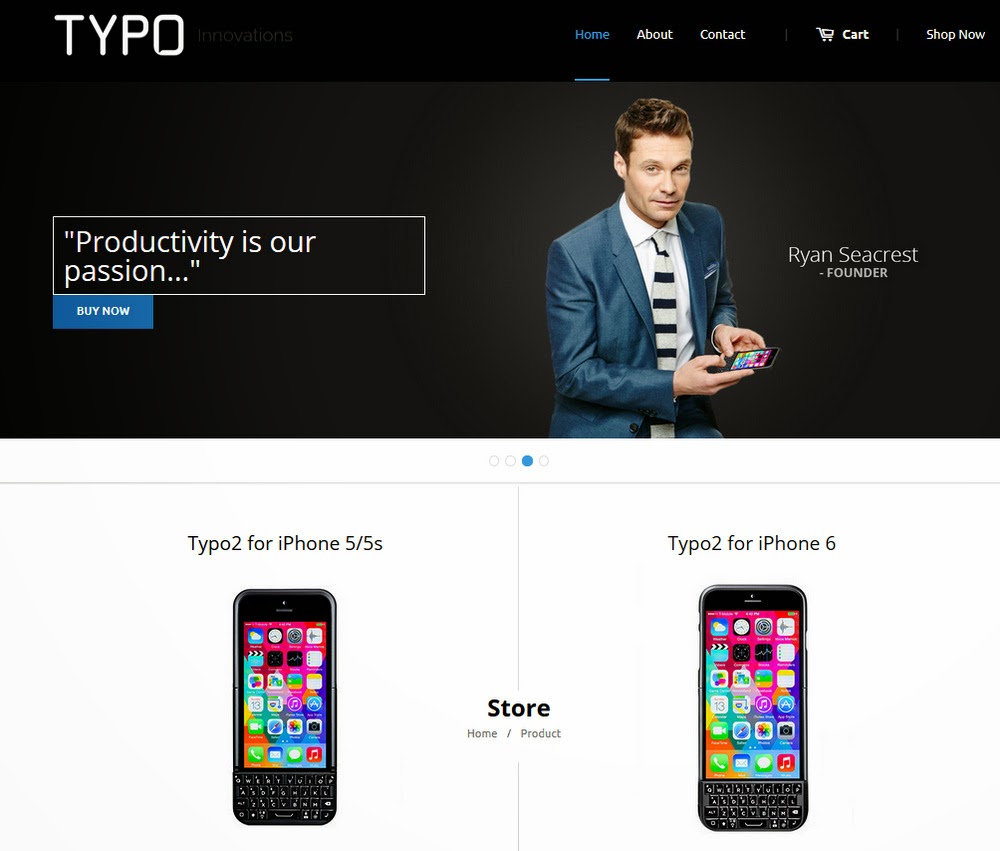Click the iPhone 5/5s keyboard case image
Image resolution: width=1000 pixels, height=851 pixels.
click(x=284, y=707)
